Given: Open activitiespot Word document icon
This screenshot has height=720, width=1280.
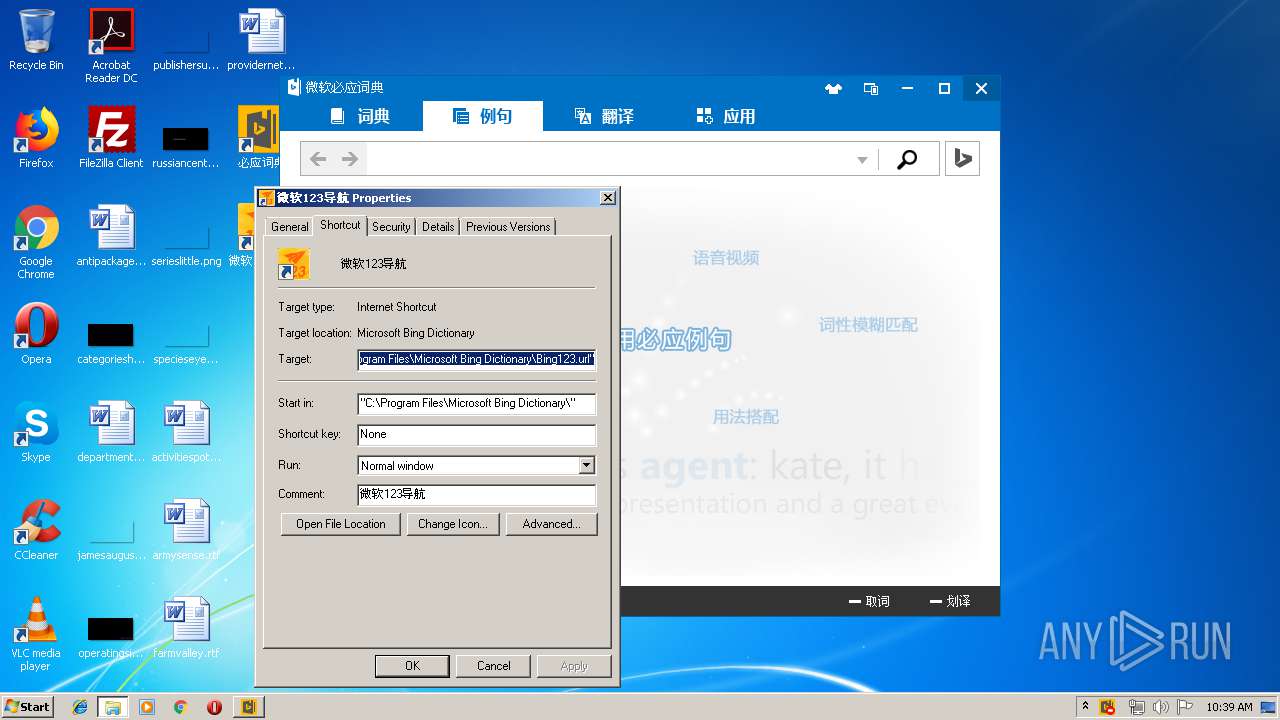Looking at the screenshot, I should [x=186, y=432].
